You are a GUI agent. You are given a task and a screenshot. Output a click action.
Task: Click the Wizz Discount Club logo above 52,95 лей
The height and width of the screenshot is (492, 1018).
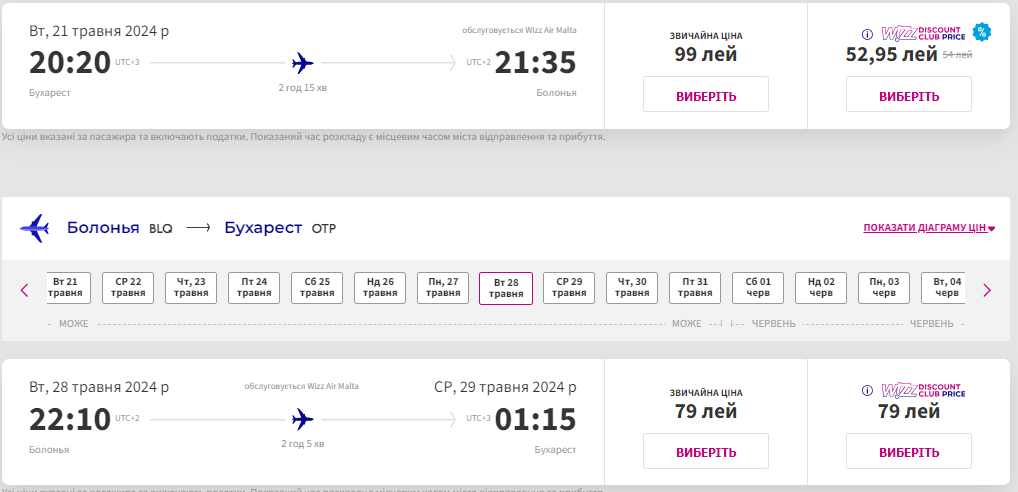point(922,32)
